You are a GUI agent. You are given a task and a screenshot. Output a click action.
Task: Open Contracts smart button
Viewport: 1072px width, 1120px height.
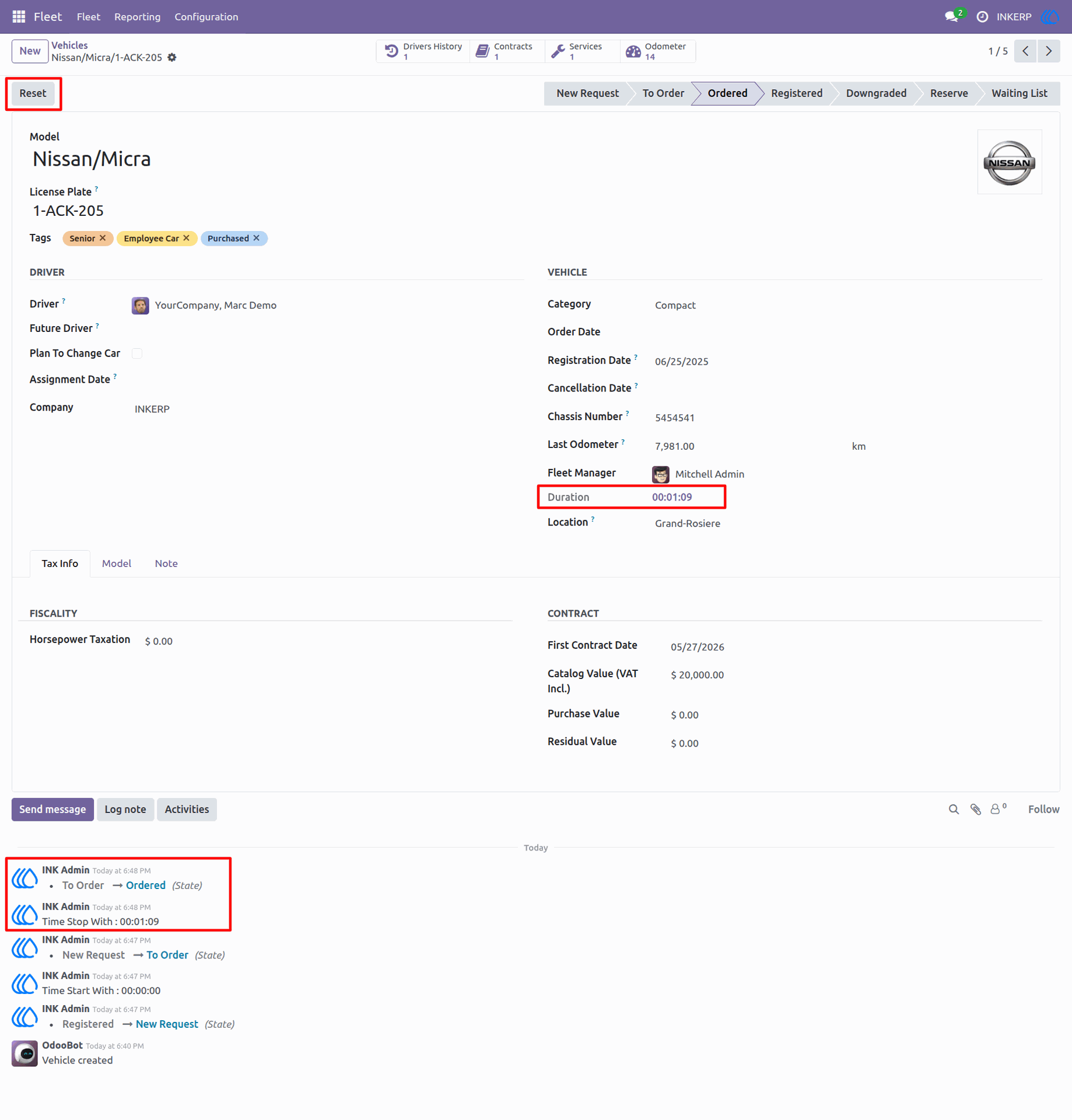point(507,51)
